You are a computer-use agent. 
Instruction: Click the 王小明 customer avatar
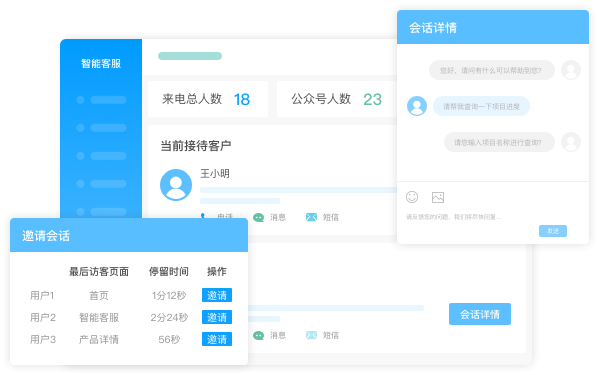(x=176, y=185)
